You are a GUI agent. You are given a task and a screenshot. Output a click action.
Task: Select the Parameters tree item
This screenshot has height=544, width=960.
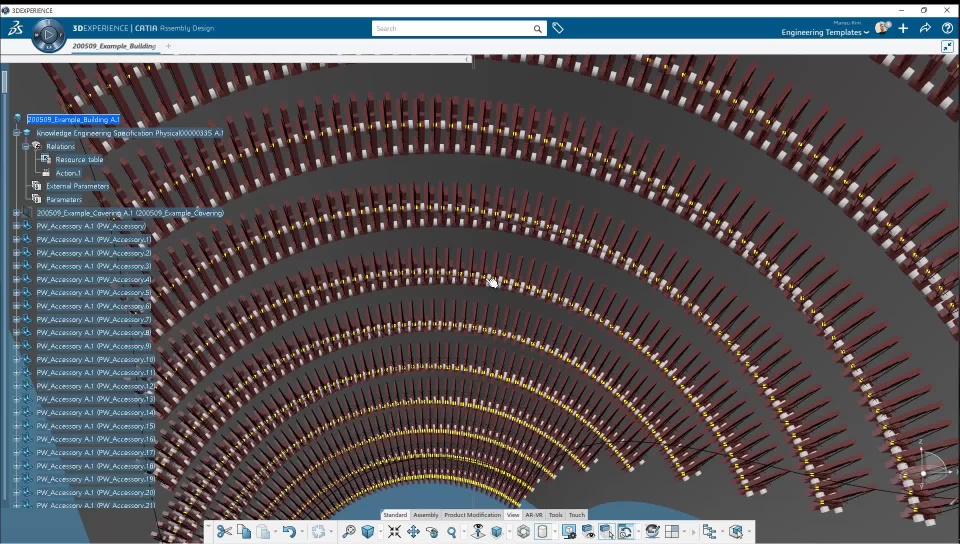pyautogui.click(x=64, y=199)
